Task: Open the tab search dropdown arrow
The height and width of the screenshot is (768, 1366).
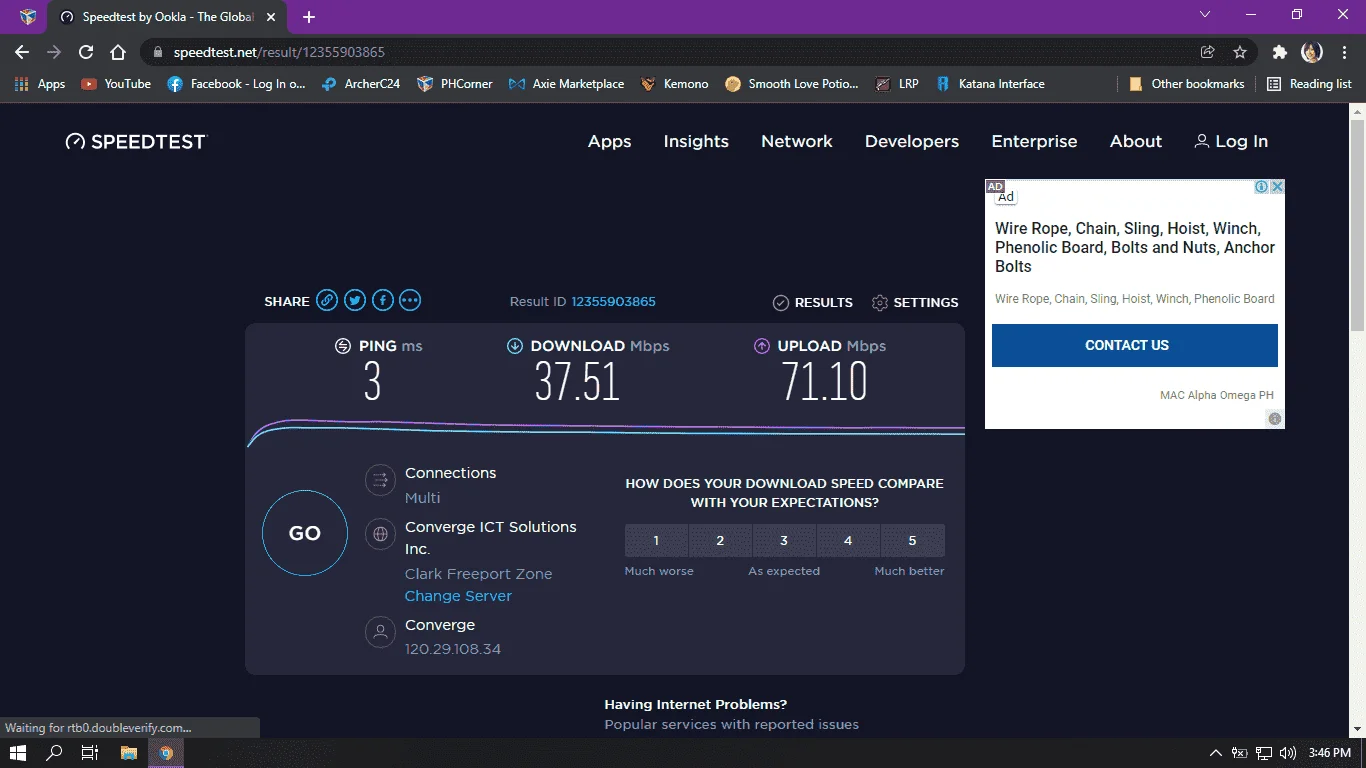Action: coord(1205,15)
